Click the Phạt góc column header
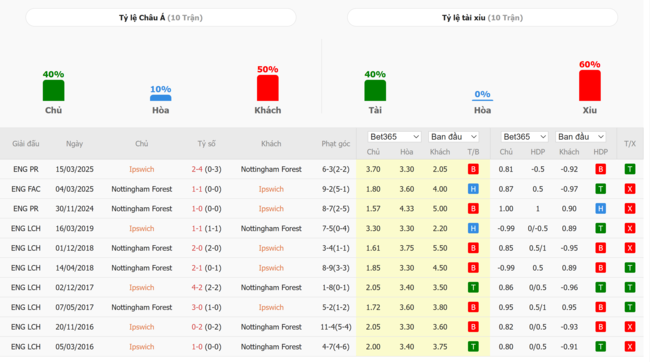This screenshot has width=650, height=362. 336,143
